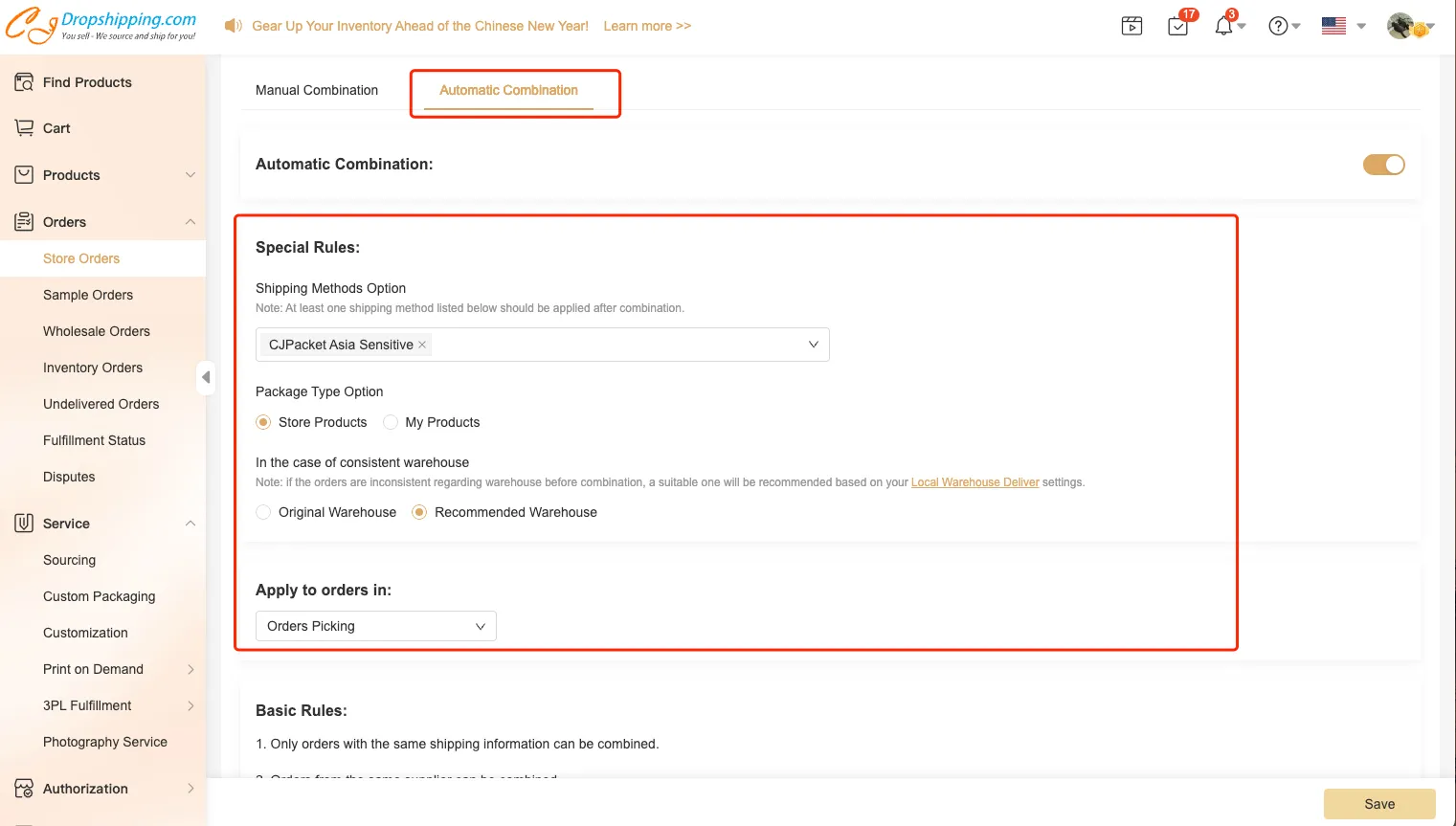Remove the CJPacket Asia Sensitive tag
Screen dimensions: 1456x826
(x=422, y=345)
